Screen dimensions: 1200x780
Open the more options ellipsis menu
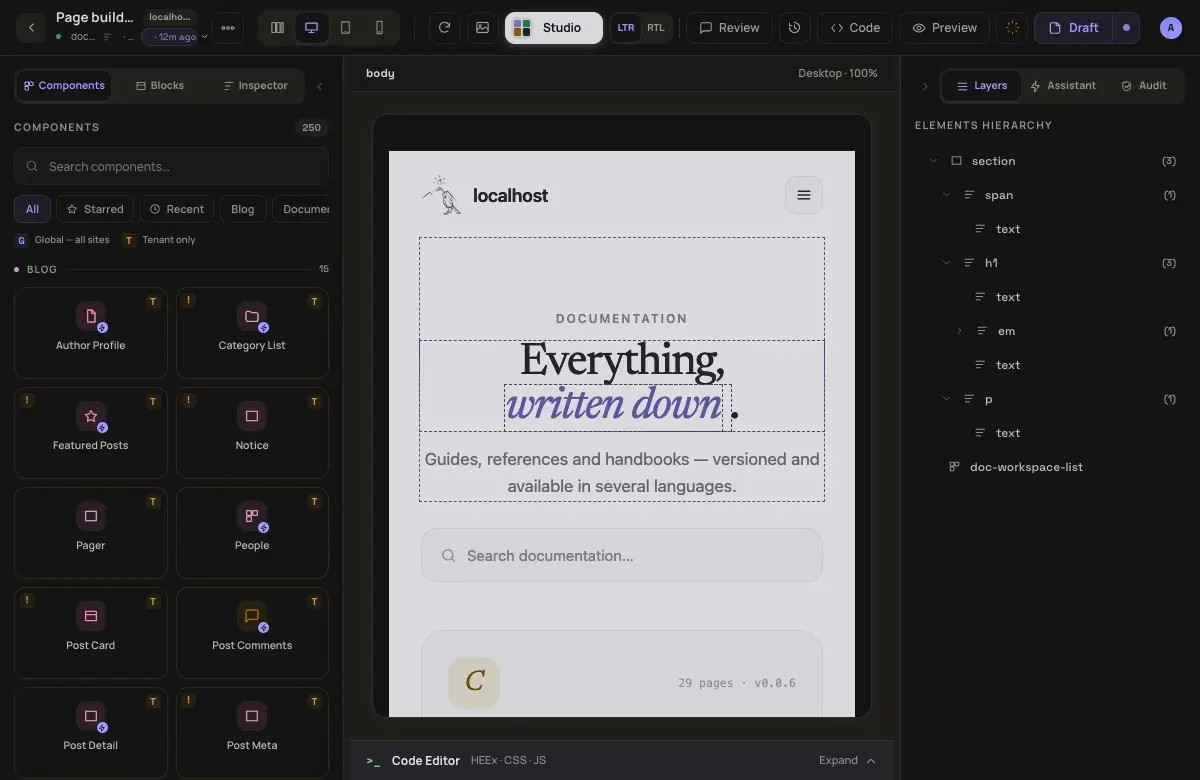tap(228, 28)
